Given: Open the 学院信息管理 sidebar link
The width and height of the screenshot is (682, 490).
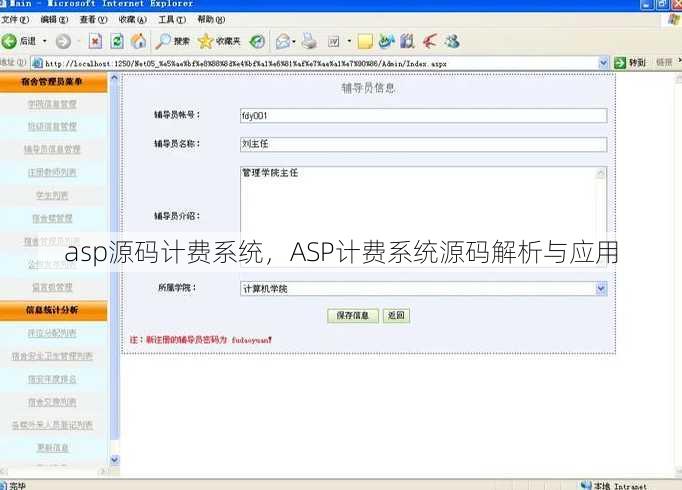Looking at the screenshot, I should [x=52, y=104].
